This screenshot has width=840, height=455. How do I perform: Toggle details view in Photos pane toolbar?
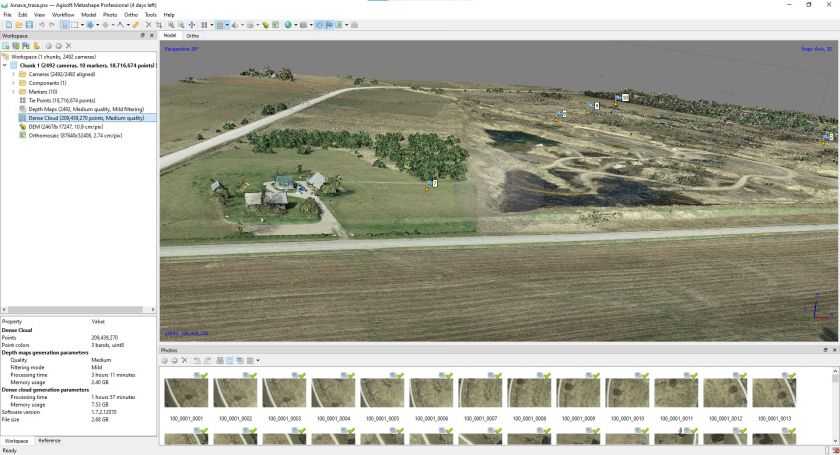tap(239, 360)
